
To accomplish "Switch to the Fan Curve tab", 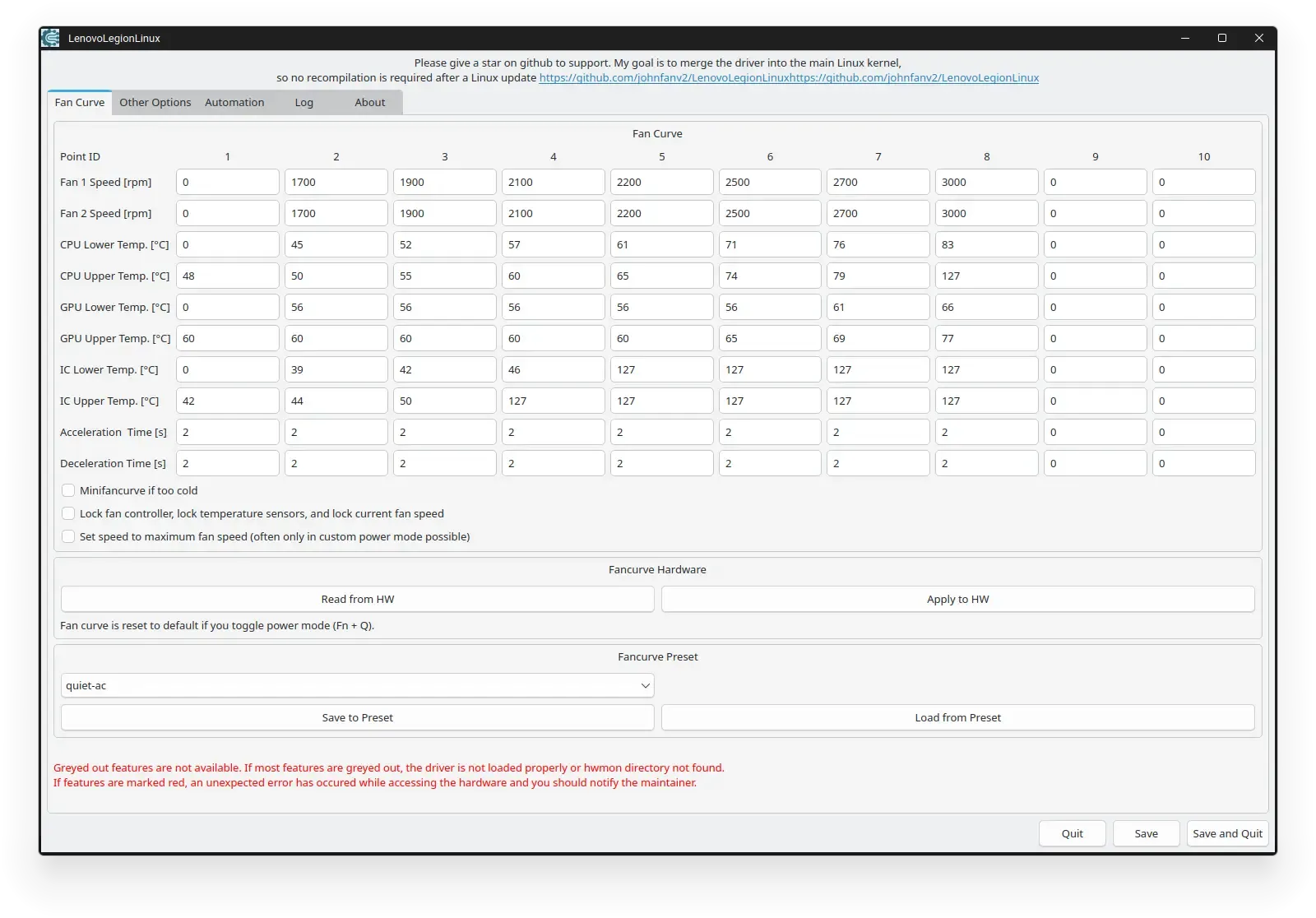I will [x=80, y=102].
